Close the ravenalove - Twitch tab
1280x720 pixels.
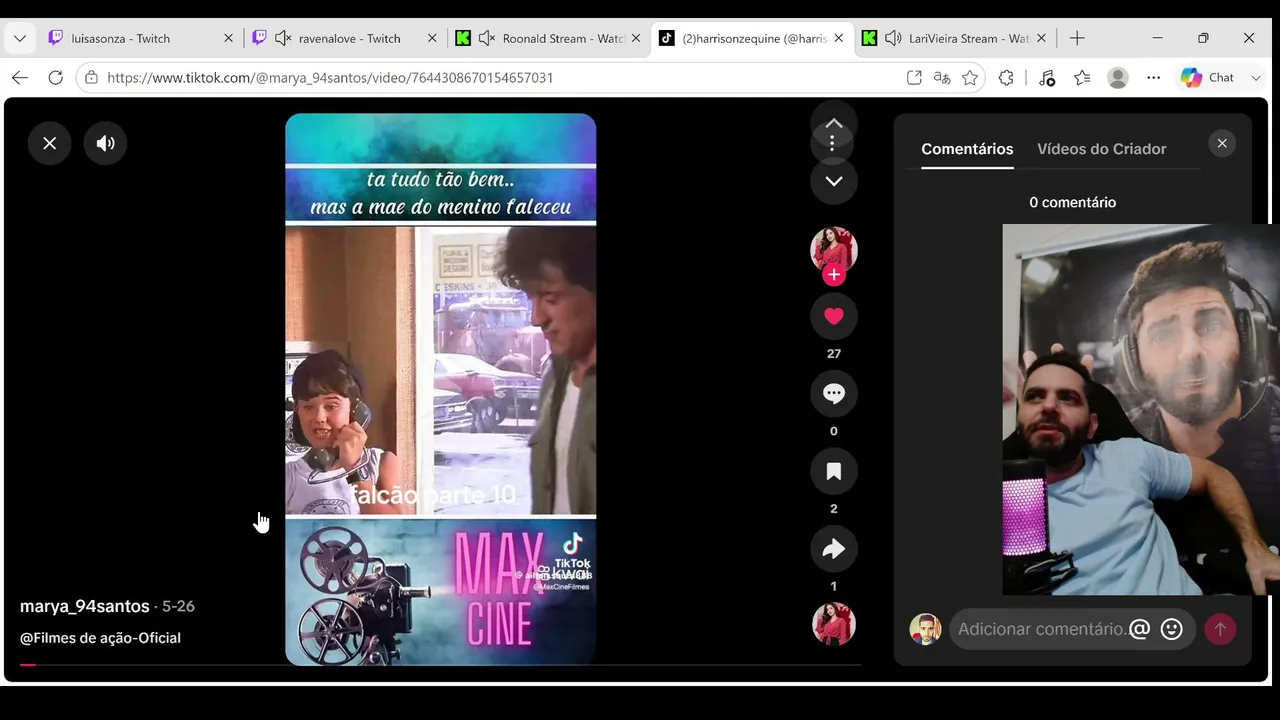[x=432, y=38]
